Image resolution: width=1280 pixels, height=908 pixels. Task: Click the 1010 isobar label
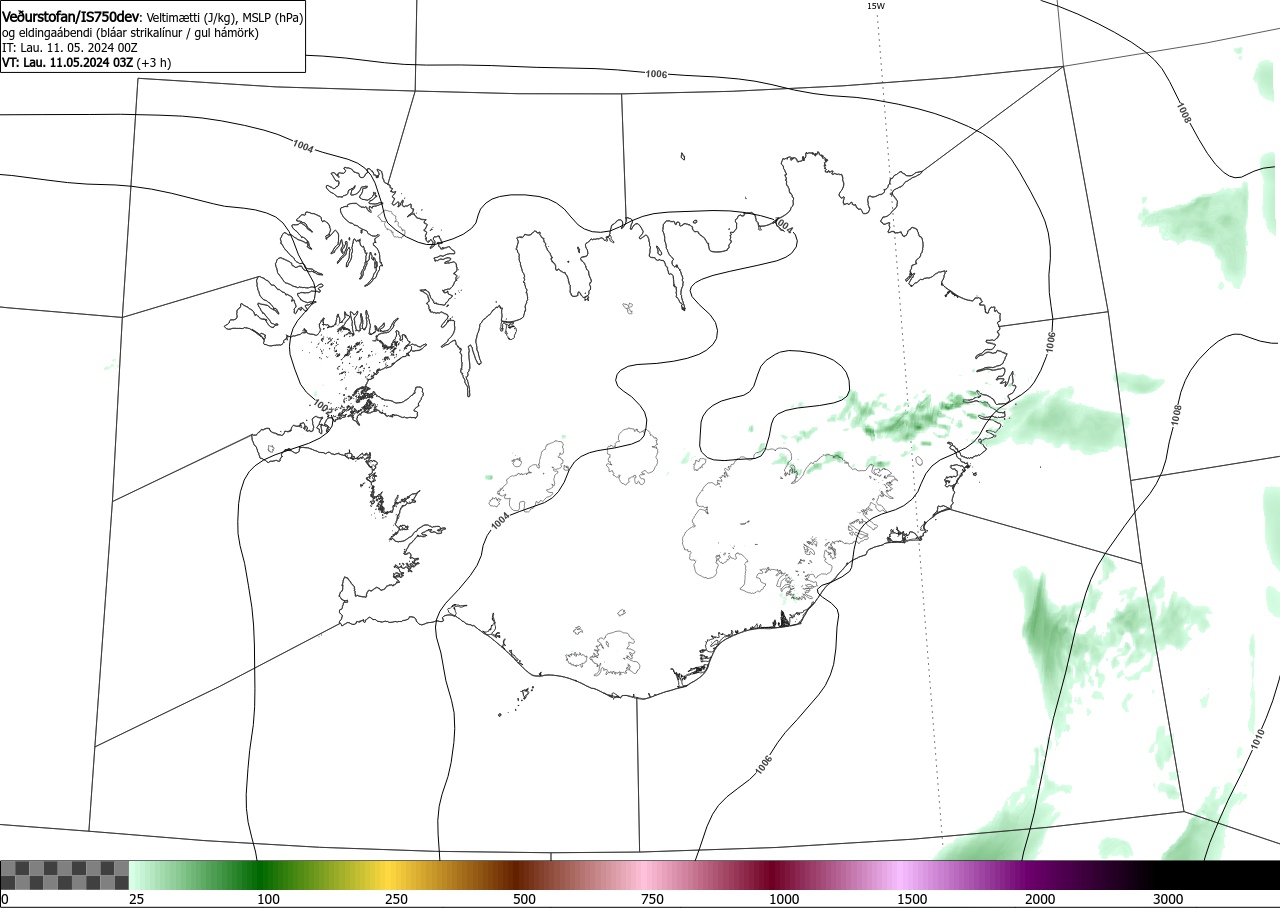pos(1257,738)
